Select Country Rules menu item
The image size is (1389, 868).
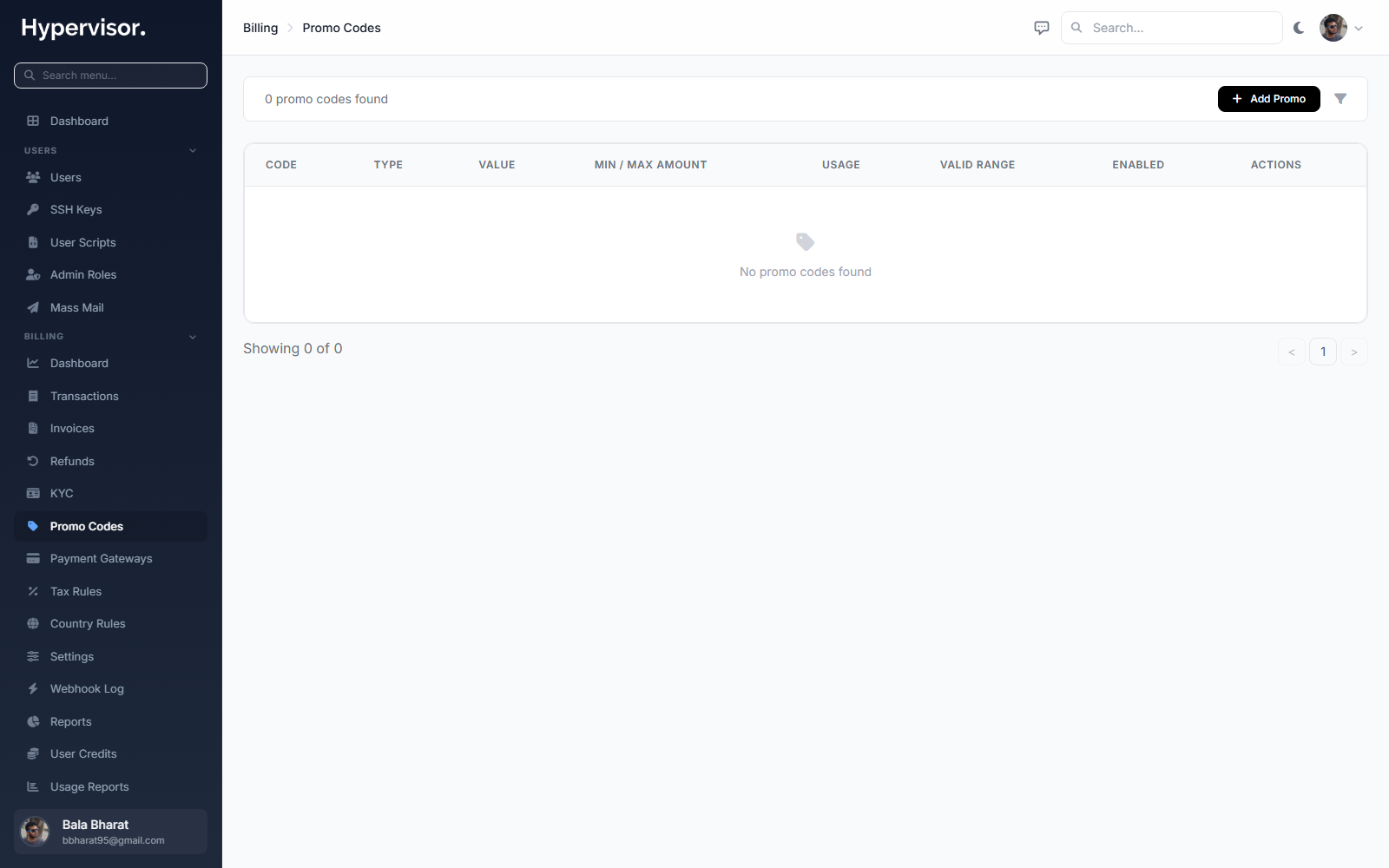110,623
